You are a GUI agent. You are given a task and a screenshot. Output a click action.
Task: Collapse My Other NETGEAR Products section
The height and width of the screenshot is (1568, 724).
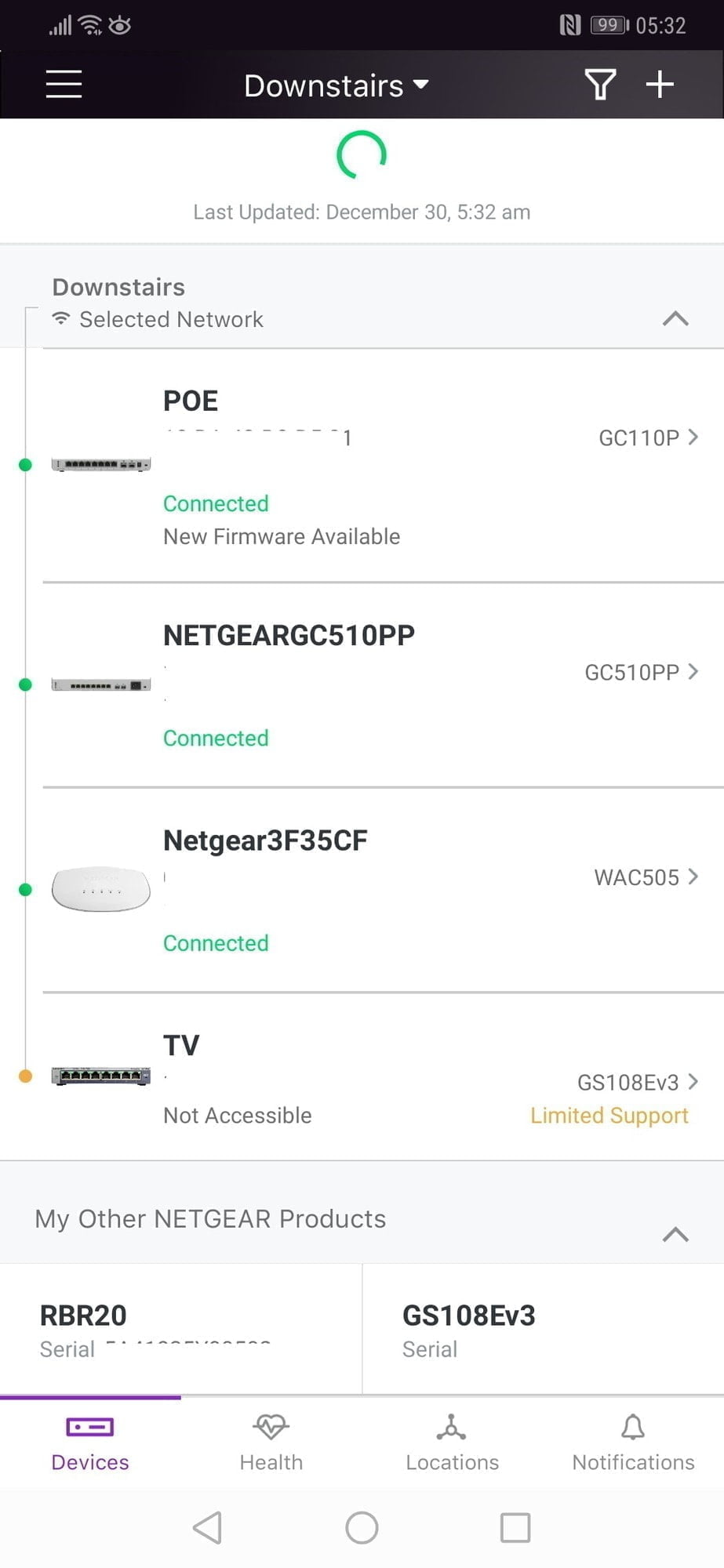tap(675, 1235)
